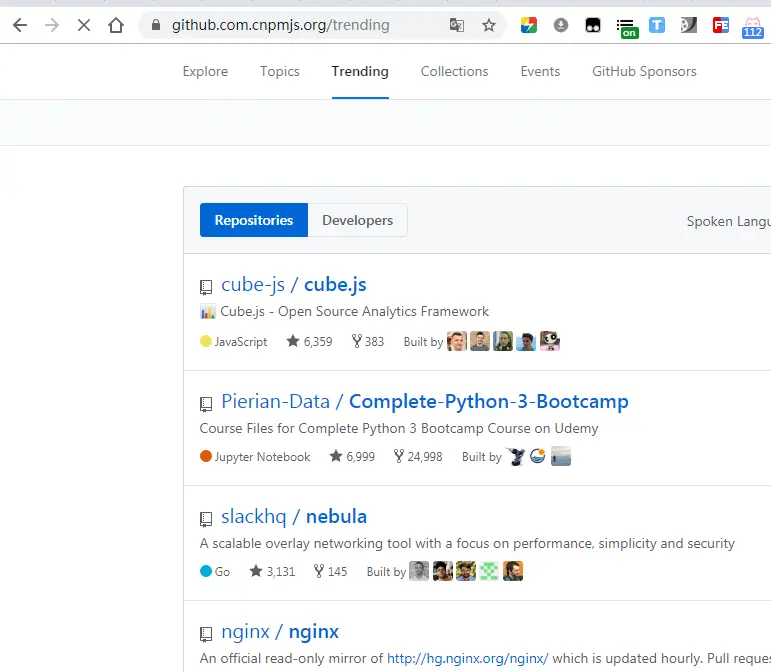Click the browser back arrow

coord(20,25)
